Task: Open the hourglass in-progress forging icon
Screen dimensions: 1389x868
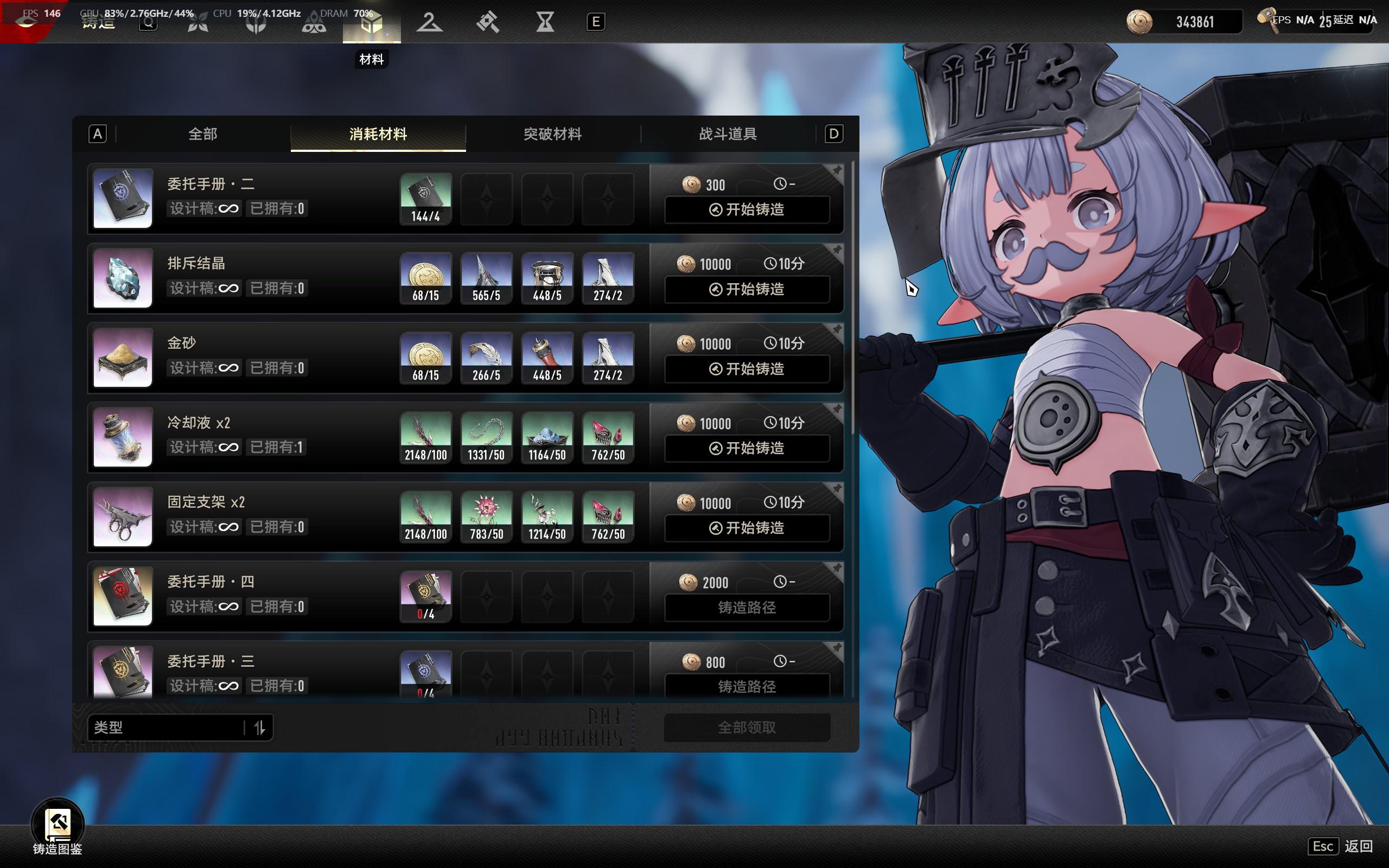Action: (545, 22)
